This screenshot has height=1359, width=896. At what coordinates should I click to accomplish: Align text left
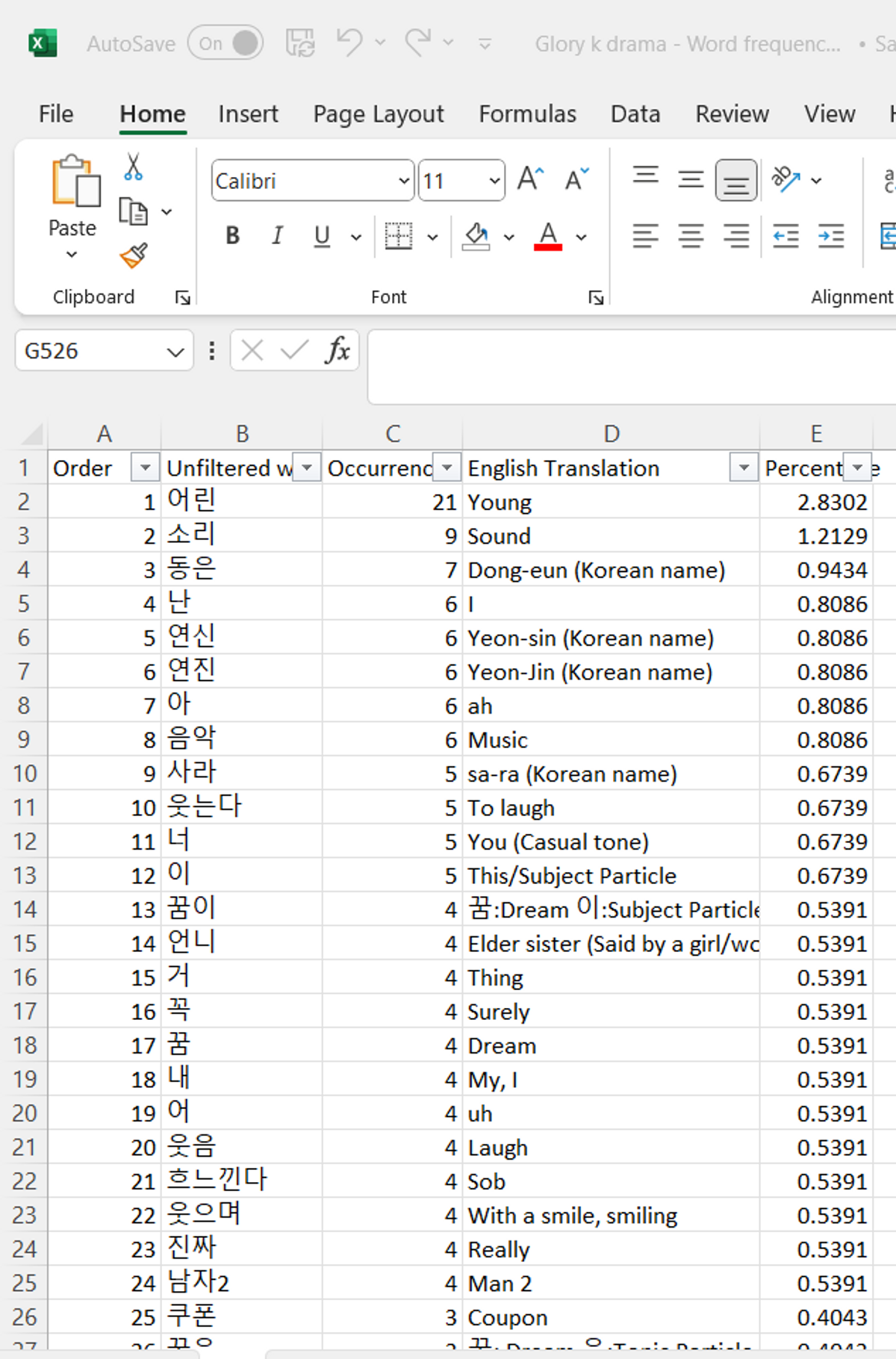(646, 236)
